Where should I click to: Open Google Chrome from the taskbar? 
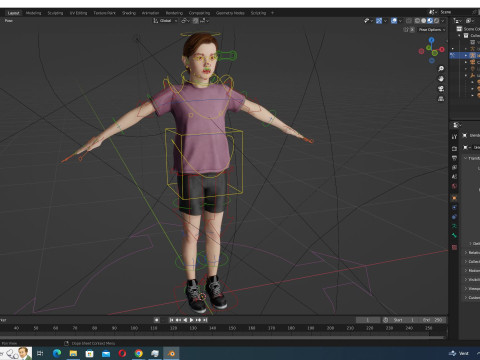[139, 353]
